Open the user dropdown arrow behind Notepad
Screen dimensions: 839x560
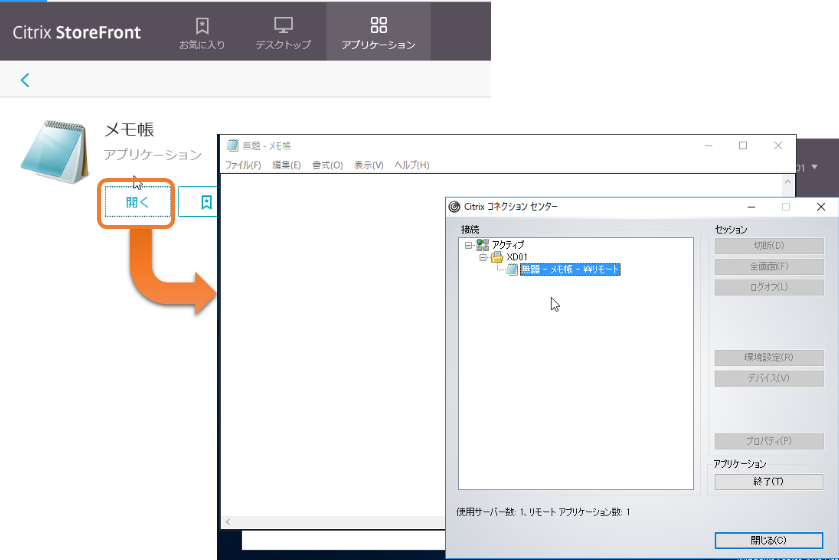(814, 167)
